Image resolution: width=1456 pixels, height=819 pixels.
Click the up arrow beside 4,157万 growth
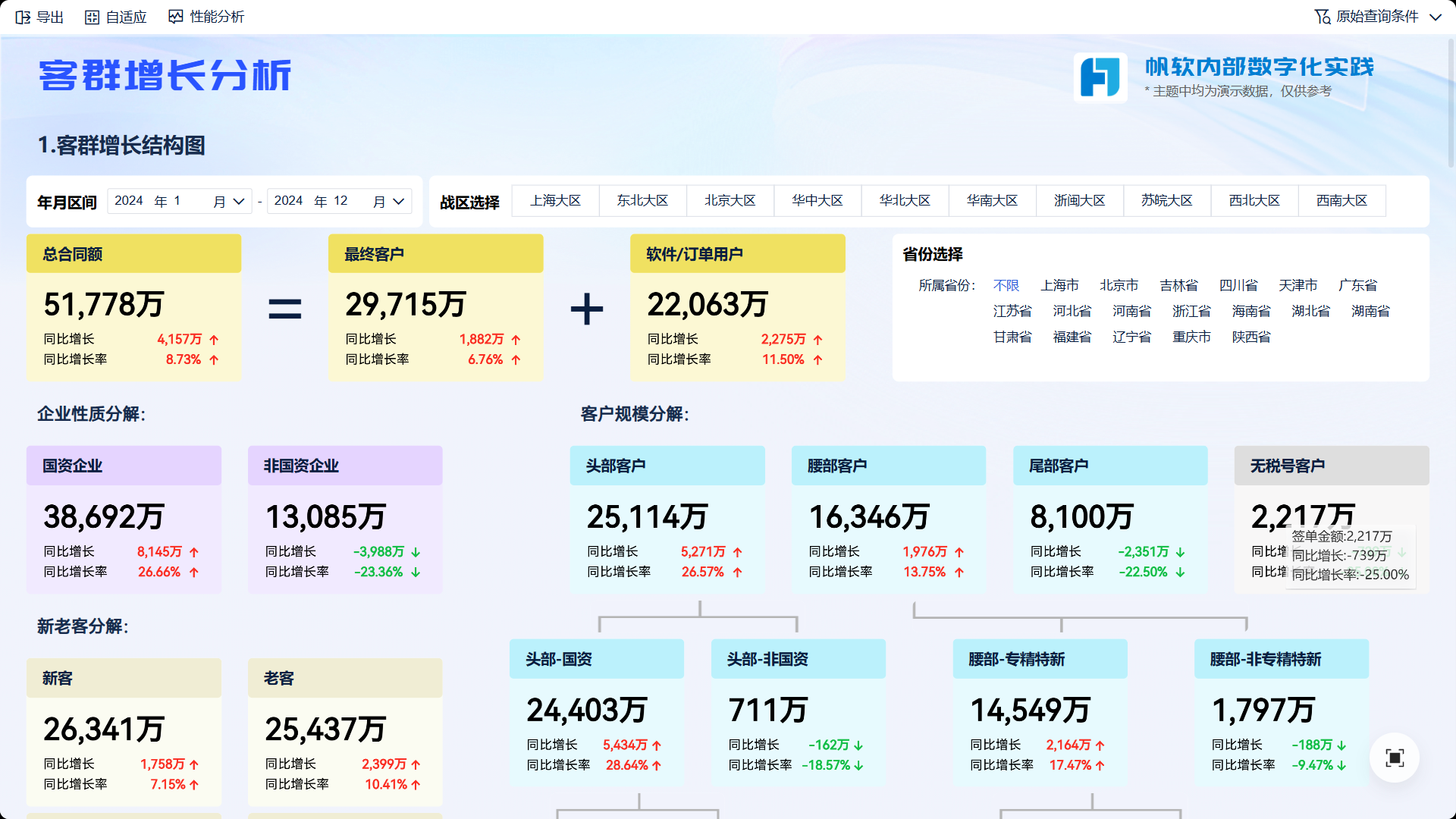click(214, 340)
